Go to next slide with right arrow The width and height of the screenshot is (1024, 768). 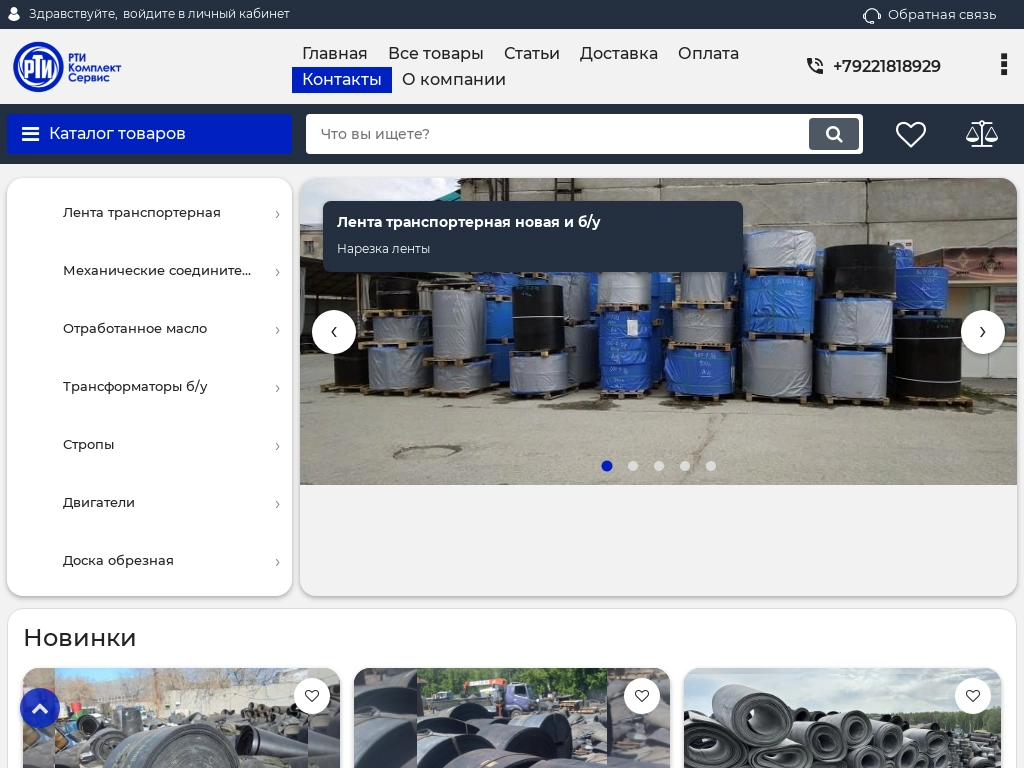pos(982,332)
